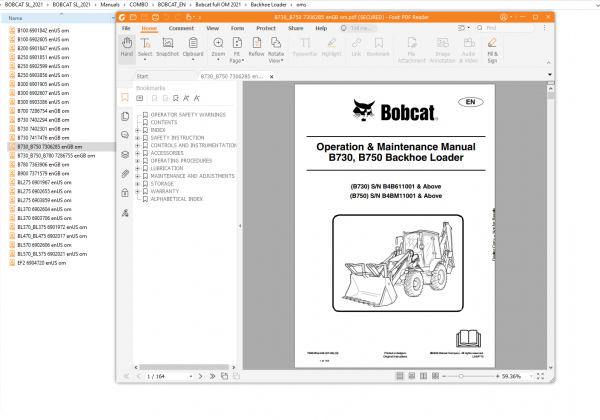Expand the INDEX bookmark
Screen dimensions: 600x420
[x=137, y=130]
